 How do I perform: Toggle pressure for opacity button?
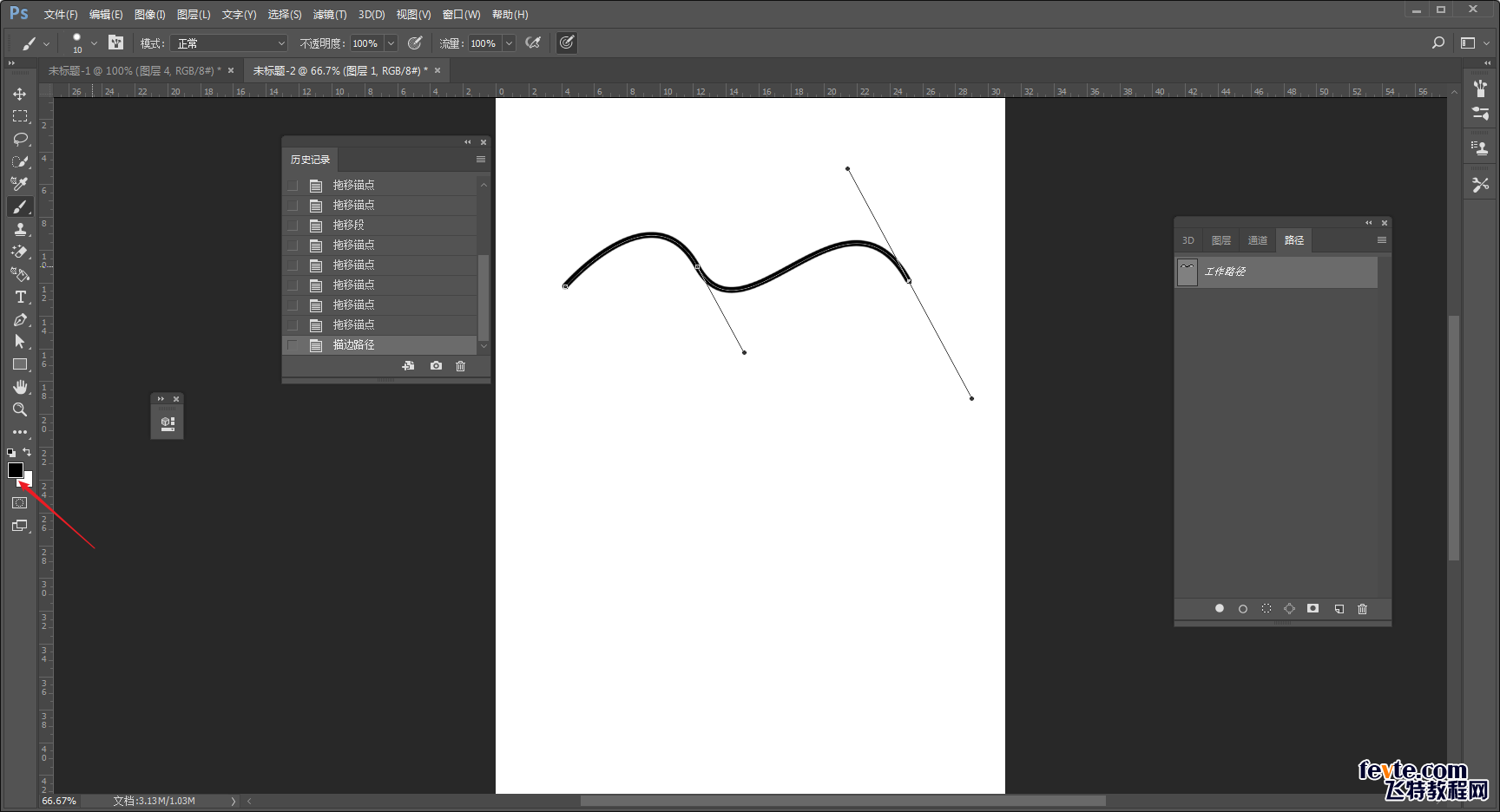(415, 43)
